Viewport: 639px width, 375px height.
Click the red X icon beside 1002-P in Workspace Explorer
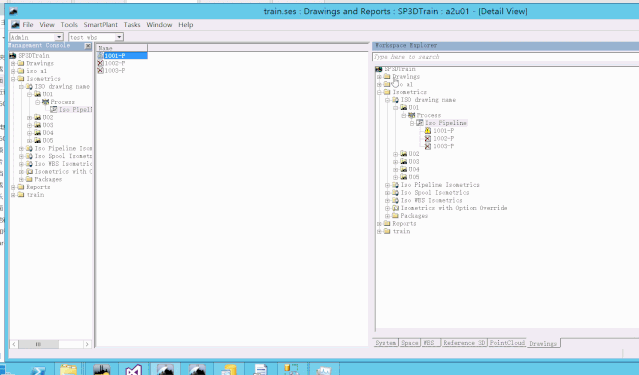pos(427,139)
